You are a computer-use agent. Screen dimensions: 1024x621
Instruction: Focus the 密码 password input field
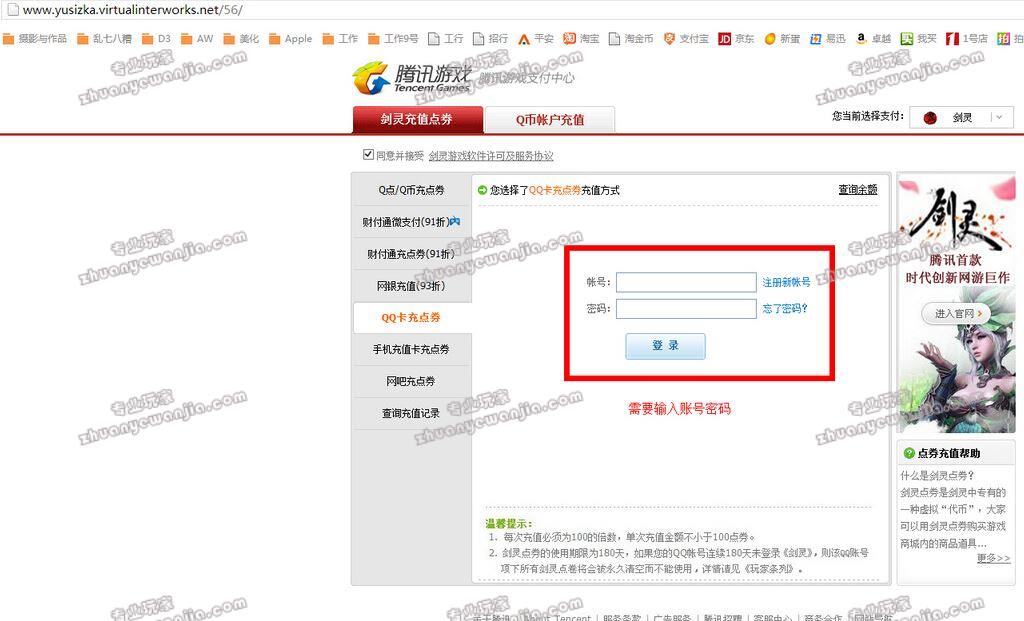click(x=686, y=308)
